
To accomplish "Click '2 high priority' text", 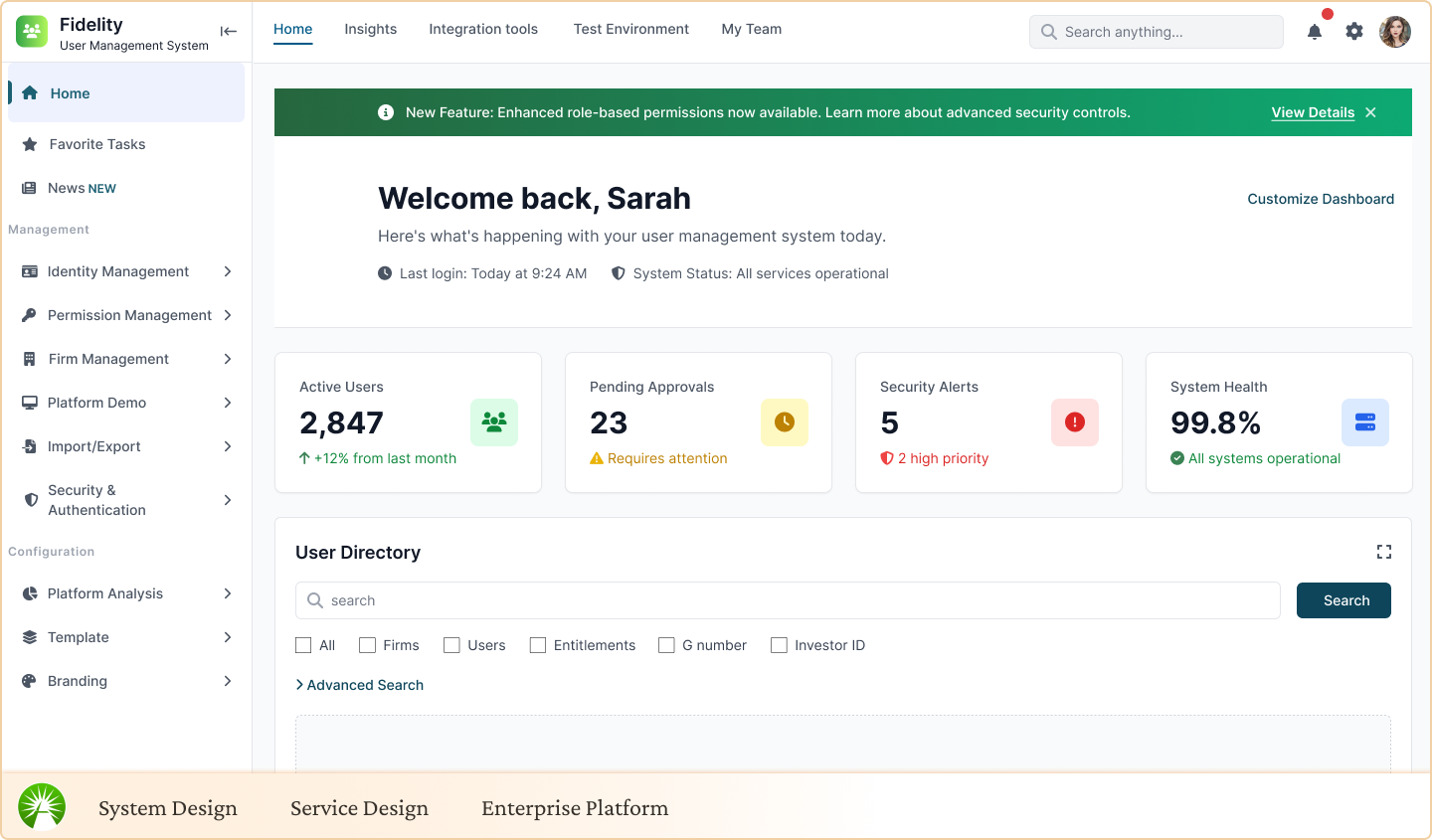I will click(x=943, y=458).
